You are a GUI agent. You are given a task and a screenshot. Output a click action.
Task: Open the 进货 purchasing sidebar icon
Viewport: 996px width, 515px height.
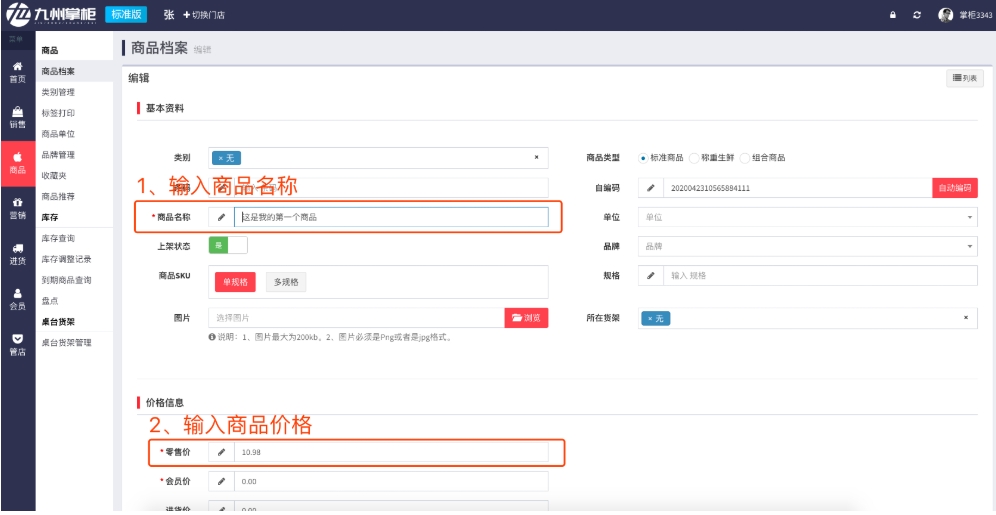click(x=18, y=254)
